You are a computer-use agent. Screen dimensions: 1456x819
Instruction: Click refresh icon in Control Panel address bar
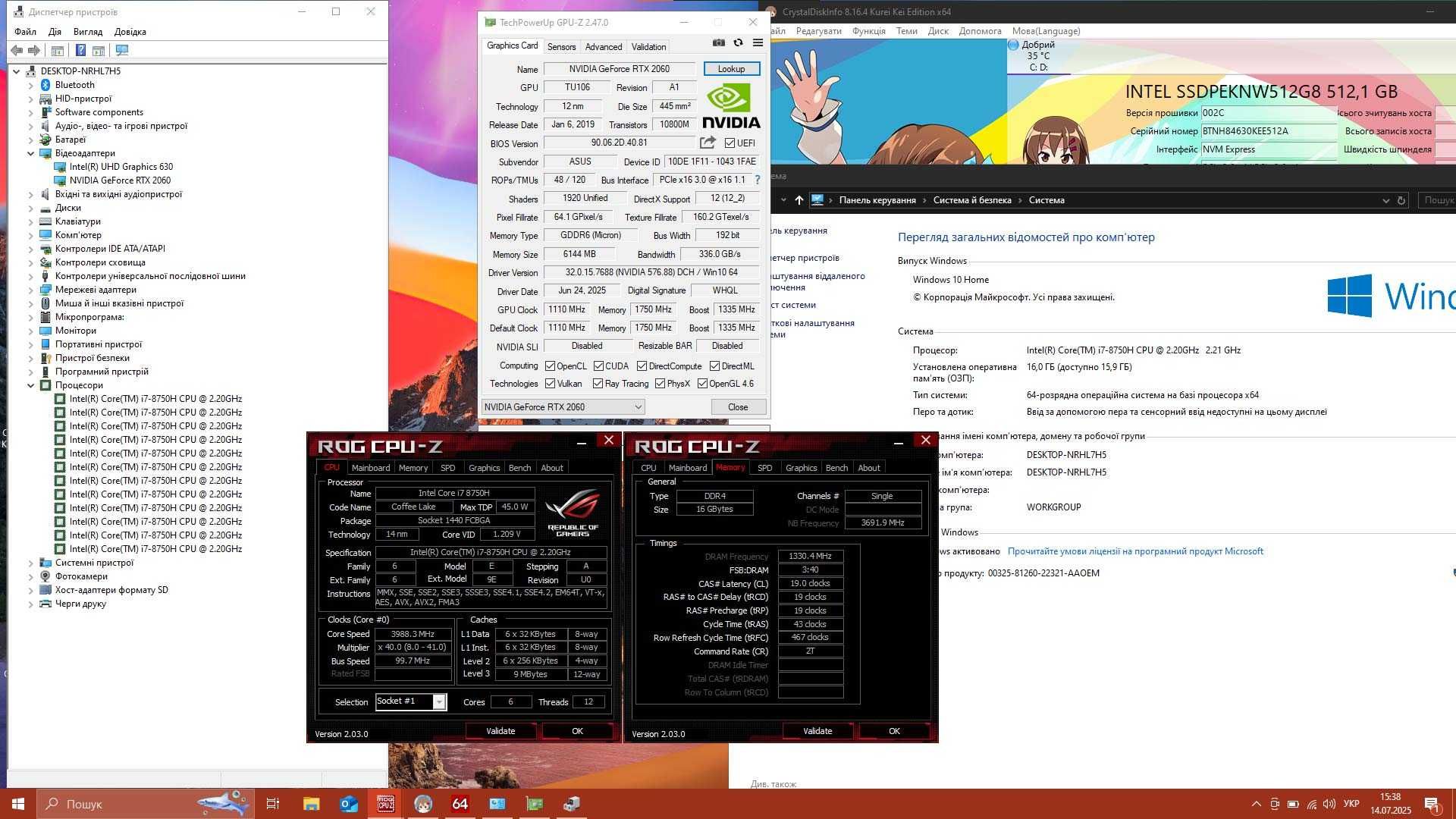coord(1401,200)
